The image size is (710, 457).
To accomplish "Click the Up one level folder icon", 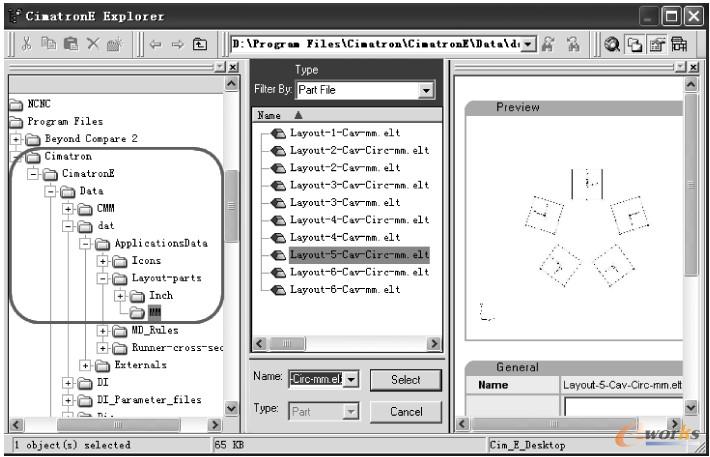I will [200, 44].
